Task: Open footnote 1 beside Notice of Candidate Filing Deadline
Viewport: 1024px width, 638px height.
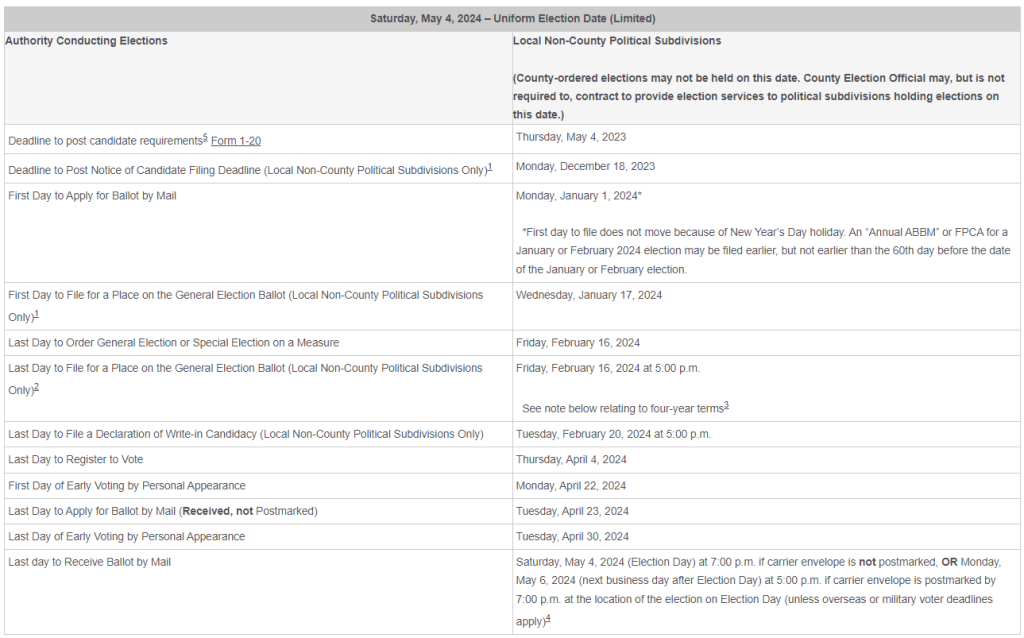Action: pyautogui.click(x=490, y=167)
